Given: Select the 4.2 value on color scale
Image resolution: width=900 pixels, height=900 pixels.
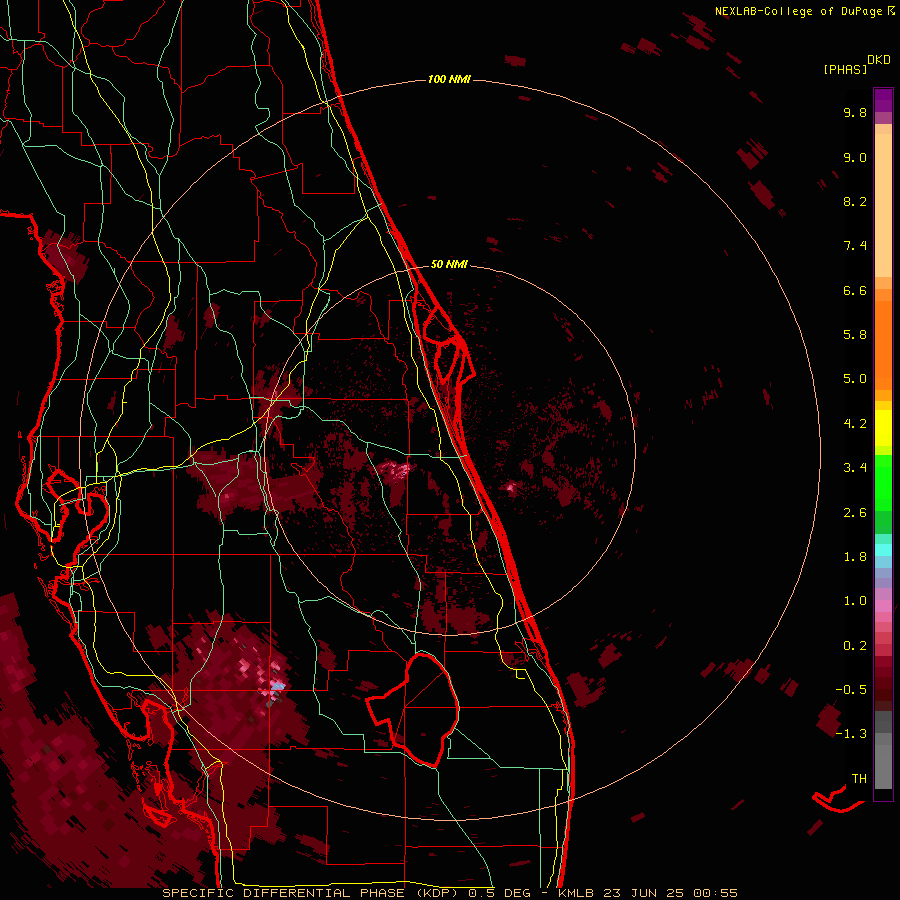Looking at the screenshot, I should coord(855,424).
